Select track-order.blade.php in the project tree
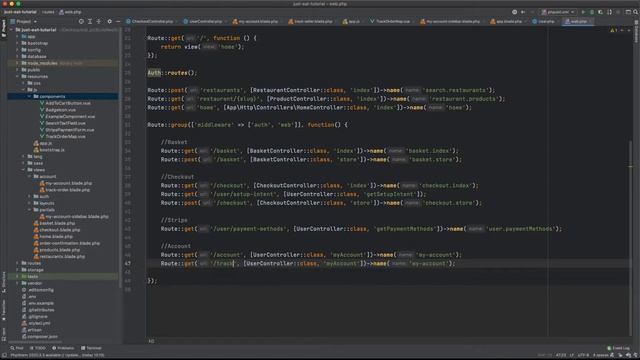 tap(67, 190)
